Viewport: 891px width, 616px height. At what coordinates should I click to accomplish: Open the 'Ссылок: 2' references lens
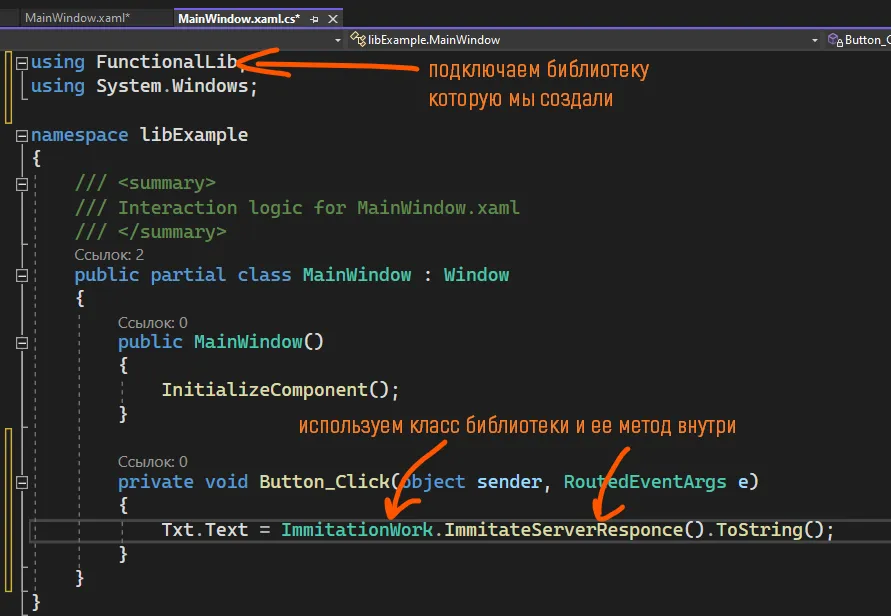click(109, 255)
